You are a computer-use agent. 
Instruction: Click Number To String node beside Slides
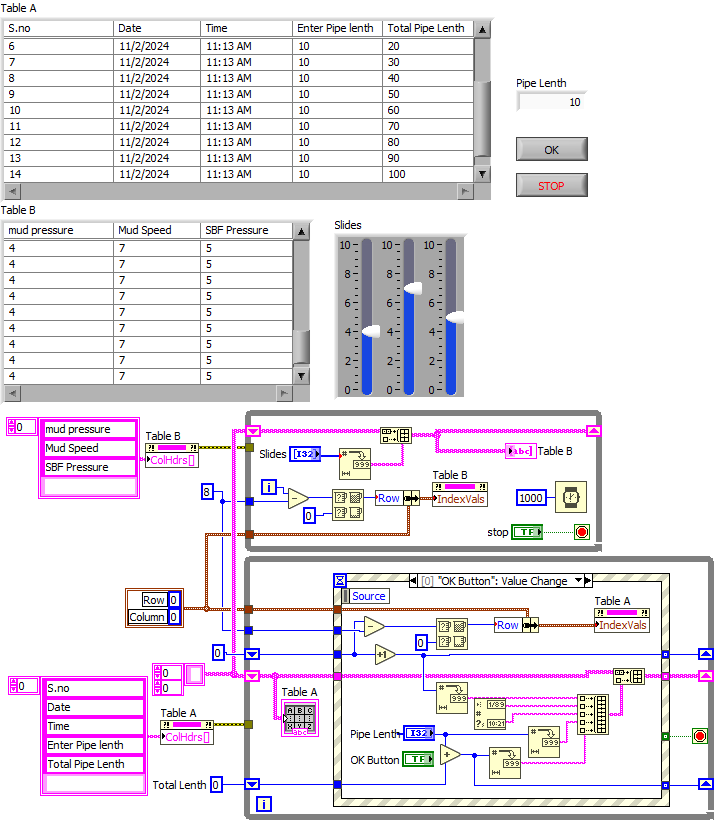[355, 464]
